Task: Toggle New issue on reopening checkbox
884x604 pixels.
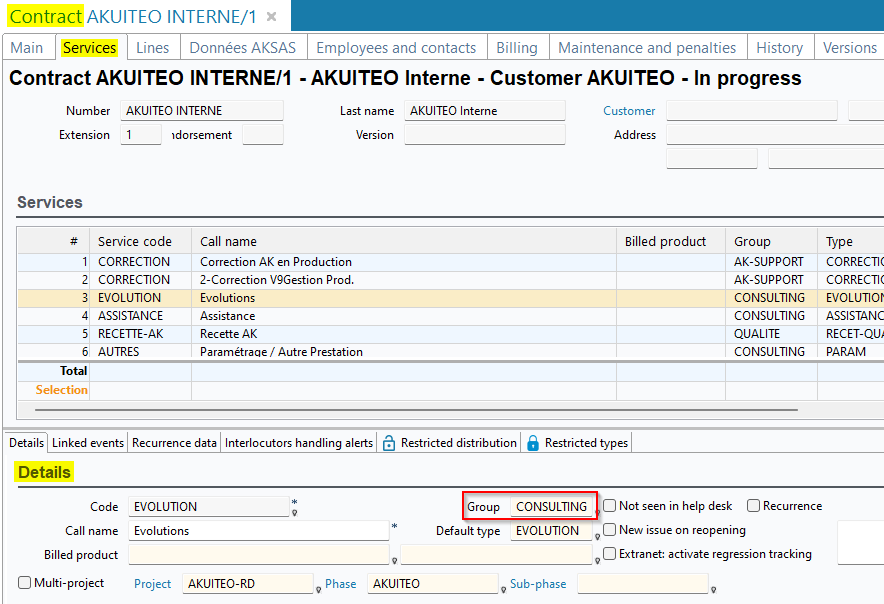Action: [x=610, y=530]
